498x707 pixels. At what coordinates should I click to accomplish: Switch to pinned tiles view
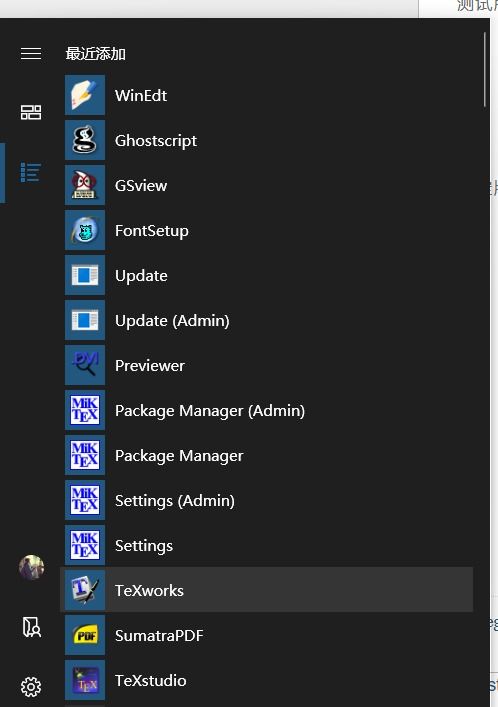[x=31, y=112]
